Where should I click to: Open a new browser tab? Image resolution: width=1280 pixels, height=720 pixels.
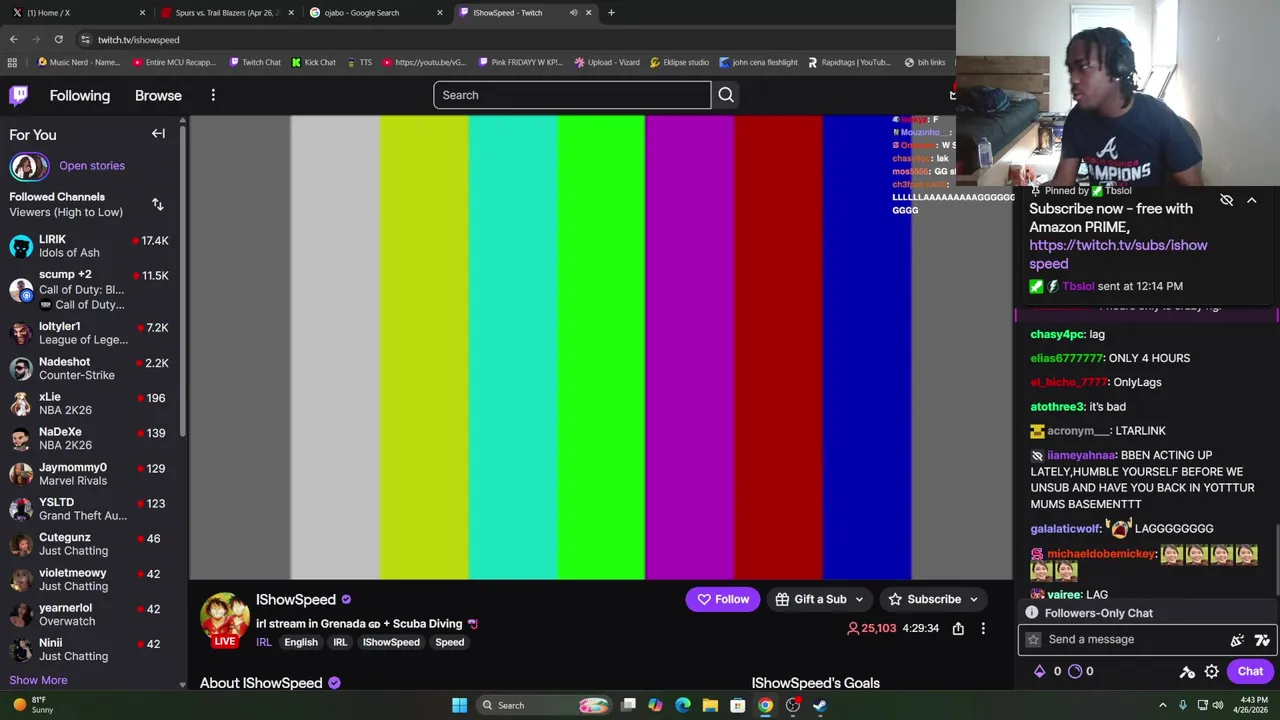(611, 12)
